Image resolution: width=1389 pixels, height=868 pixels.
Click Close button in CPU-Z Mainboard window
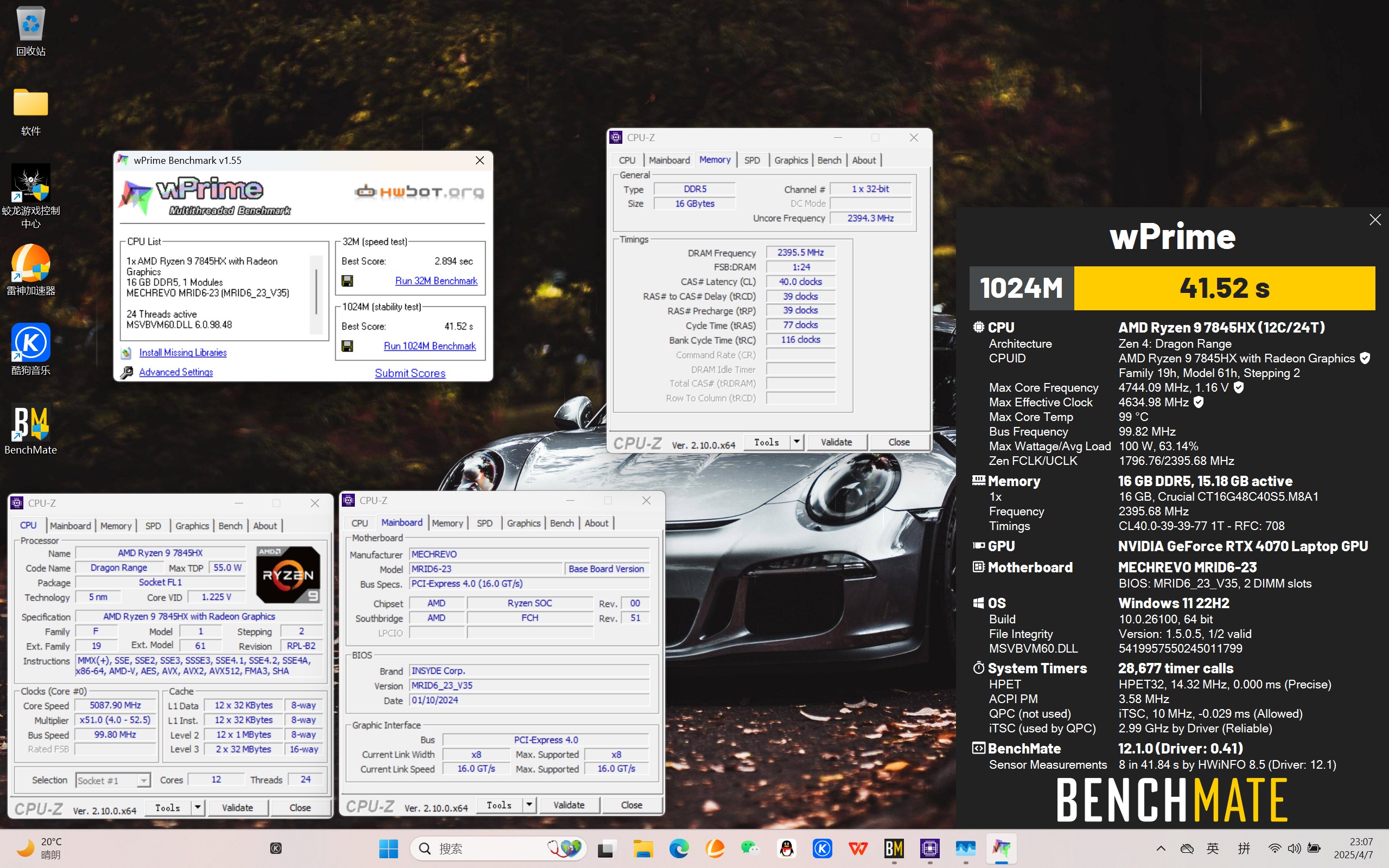click(632, 805)
